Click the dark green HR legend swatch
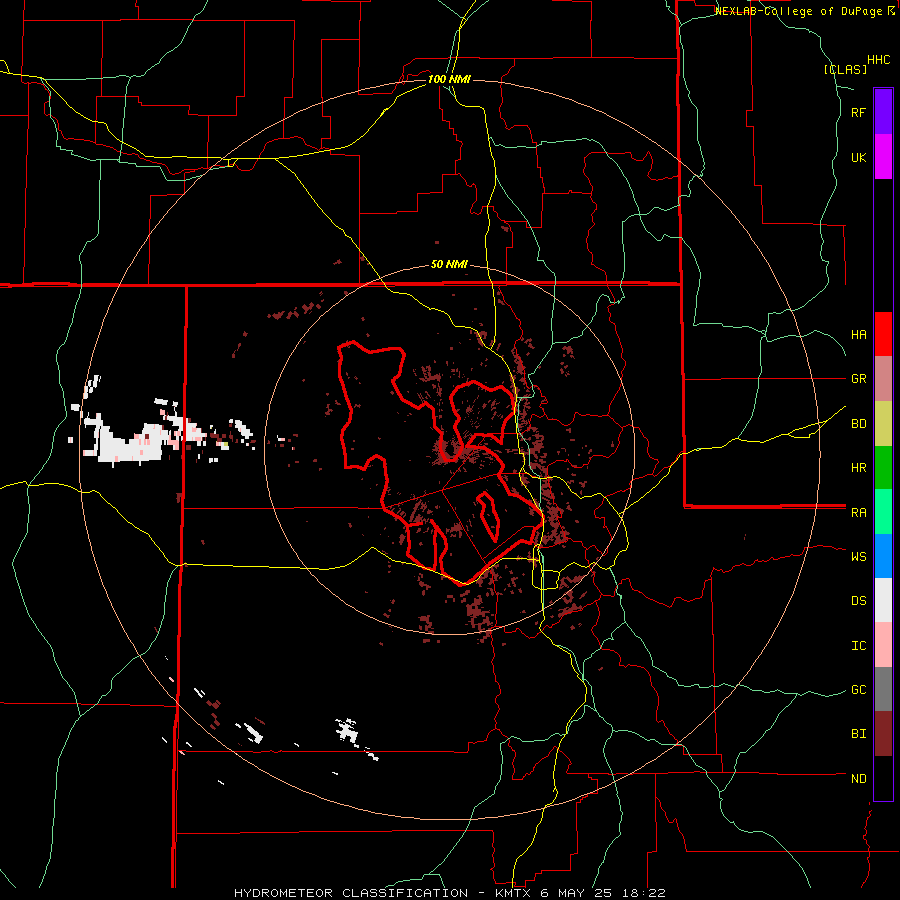Screen dimensions: 900x900 (883, 468)
